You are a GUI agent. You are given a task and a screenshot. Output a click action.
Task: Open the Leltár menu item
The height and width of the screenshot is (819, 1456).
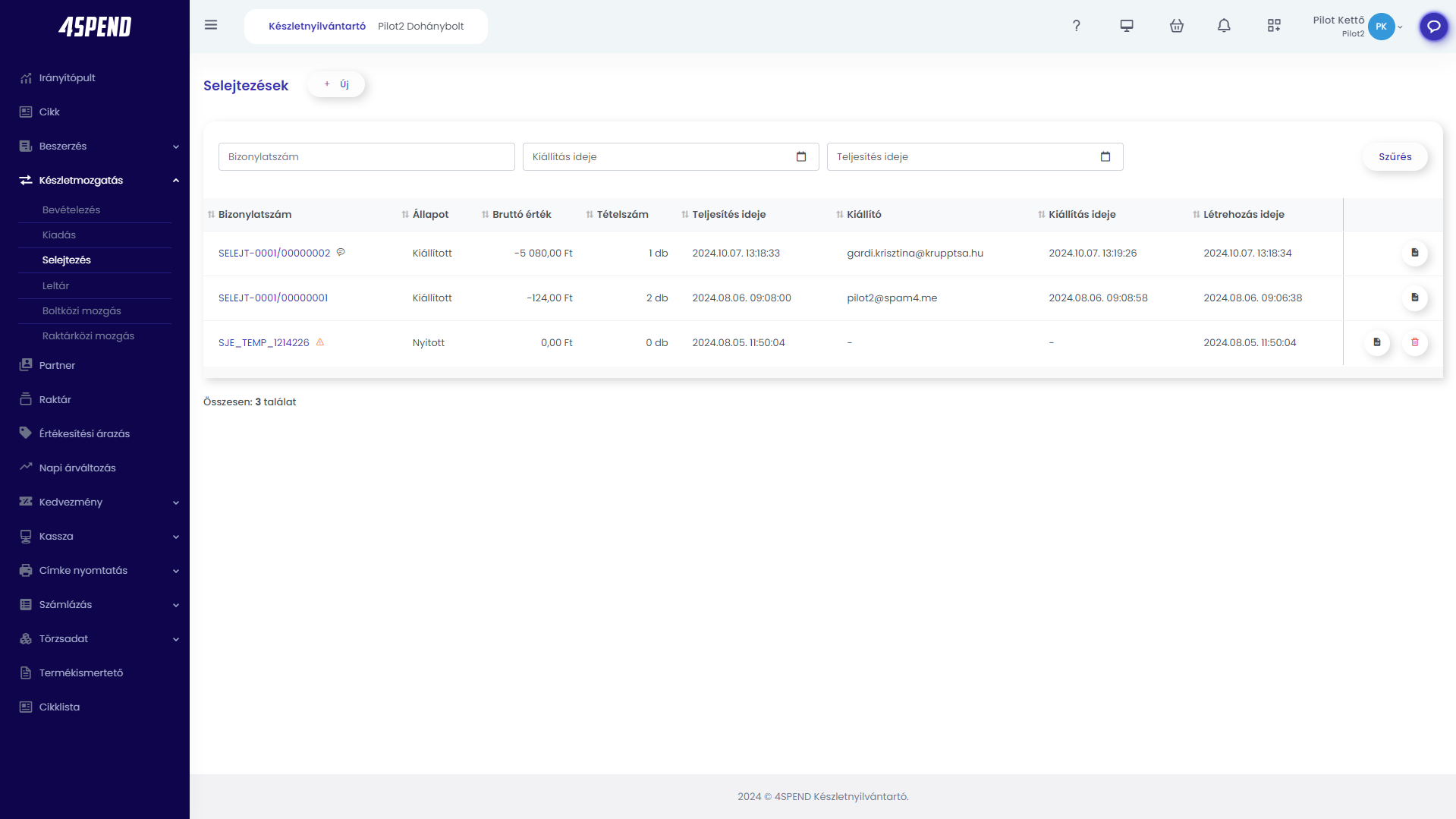click(56, 285)
